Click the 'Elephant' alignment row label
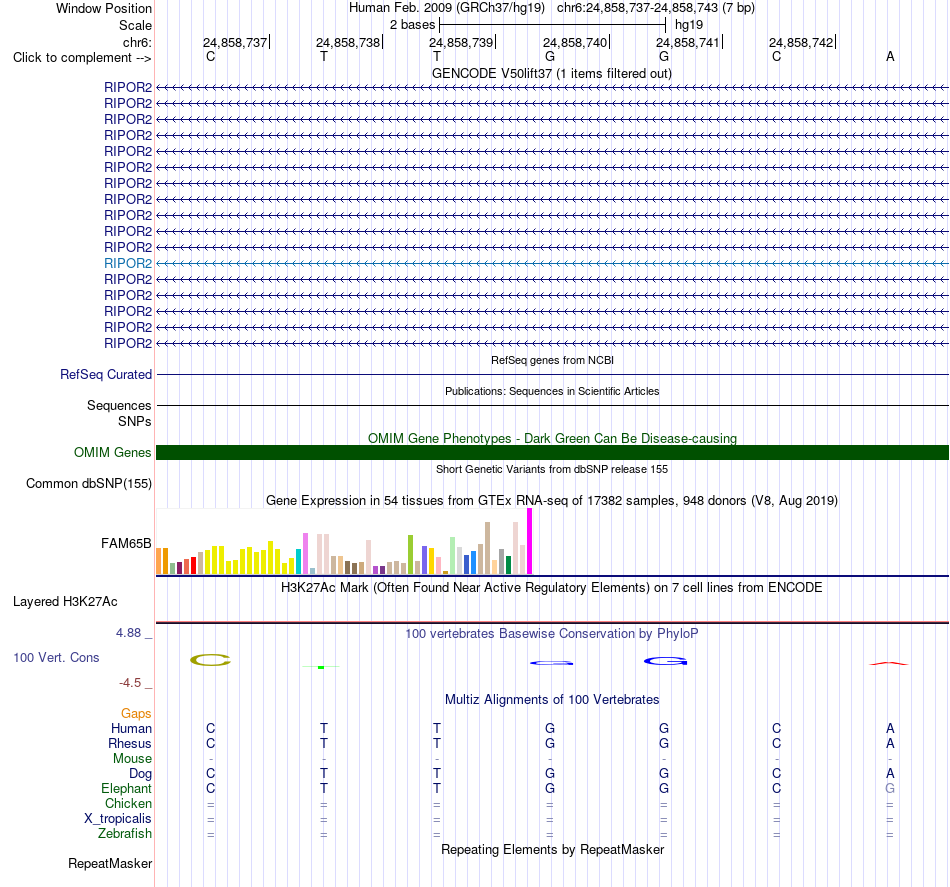The height and width of the screenshot is (887, 950). 126,788
